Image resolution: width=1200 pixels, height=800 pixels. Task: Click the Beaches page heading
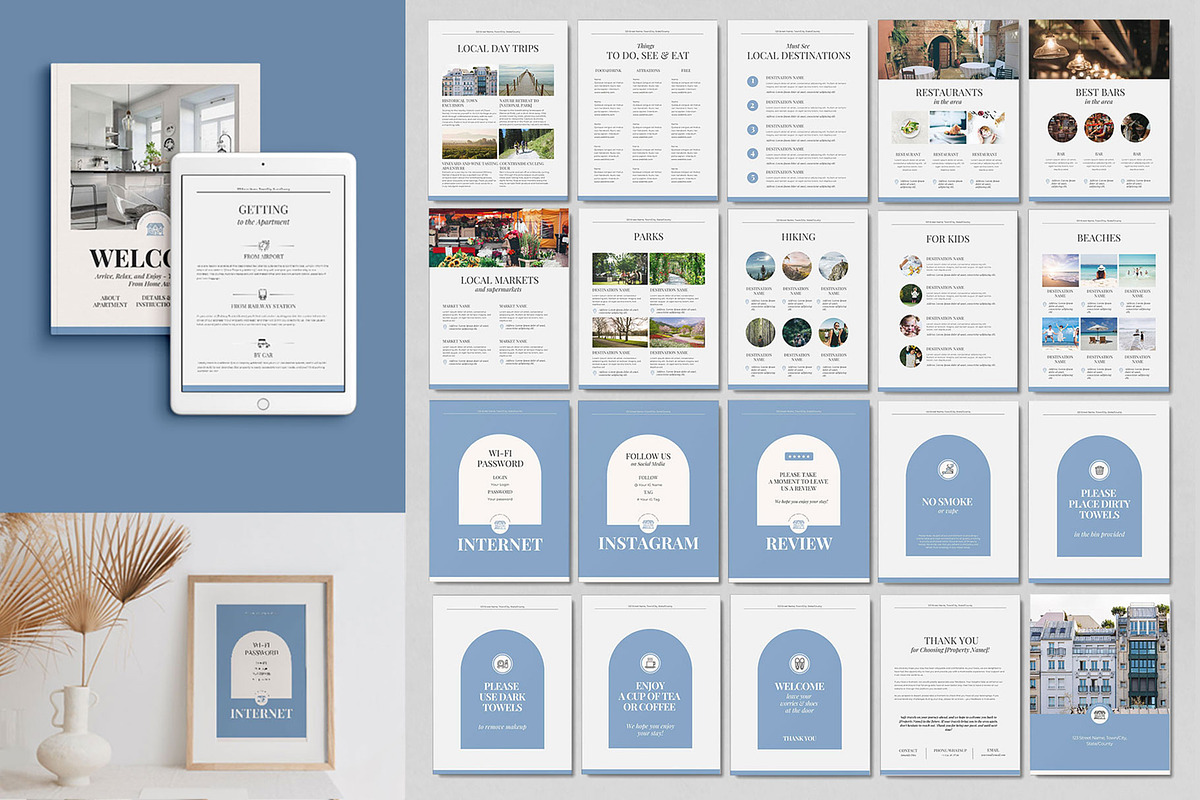tap(1099, 238)
